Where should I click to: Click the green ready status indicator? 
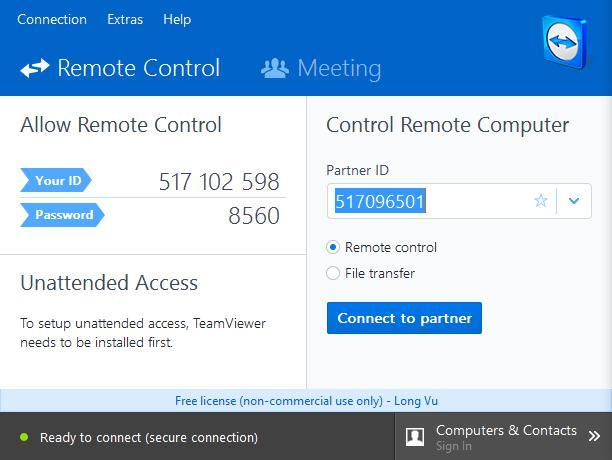pos(24,437)
